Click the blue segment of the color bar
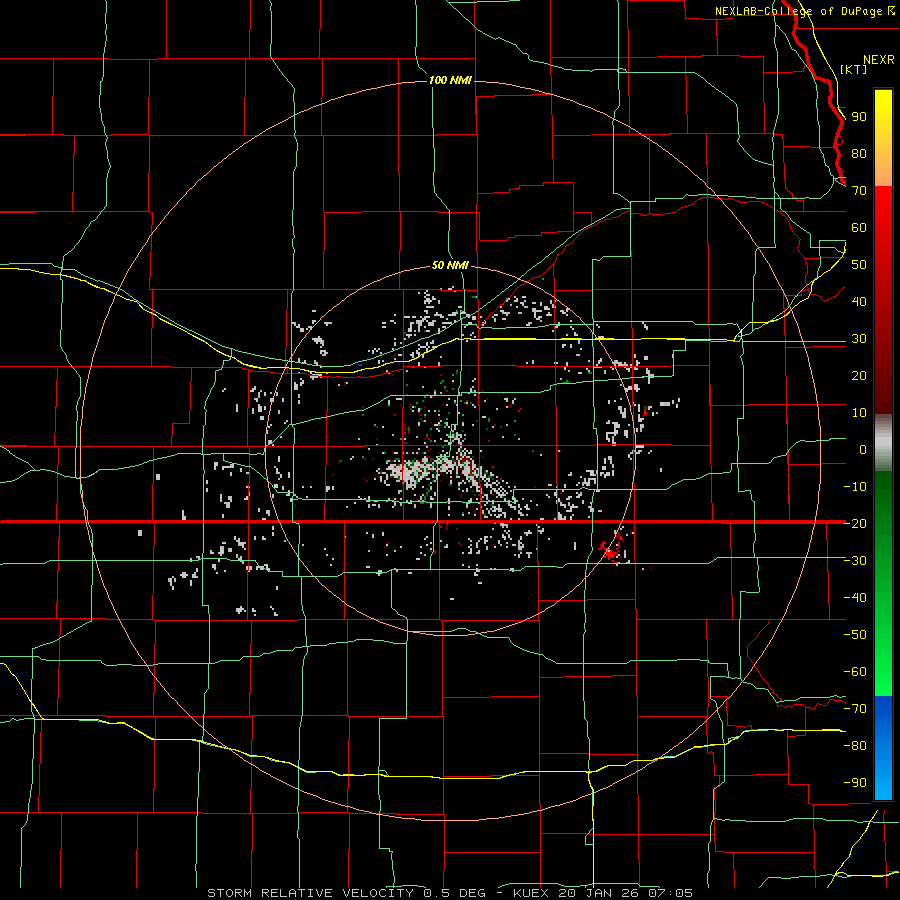Image resolution: width=900 pixels, height=900 pixels. (883, 748)
